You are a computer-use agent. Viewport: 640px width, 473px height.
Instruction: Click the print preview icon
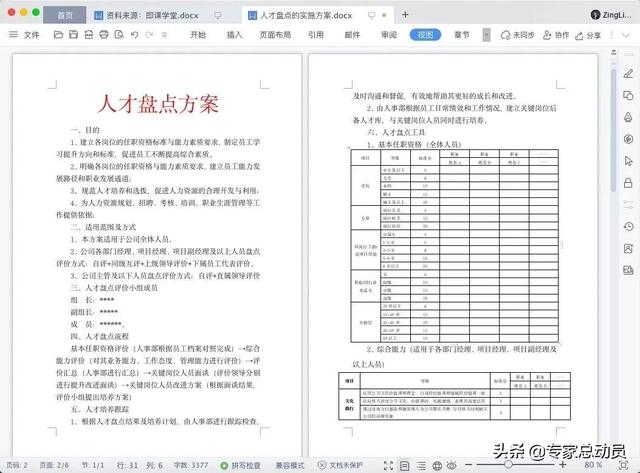119,35
